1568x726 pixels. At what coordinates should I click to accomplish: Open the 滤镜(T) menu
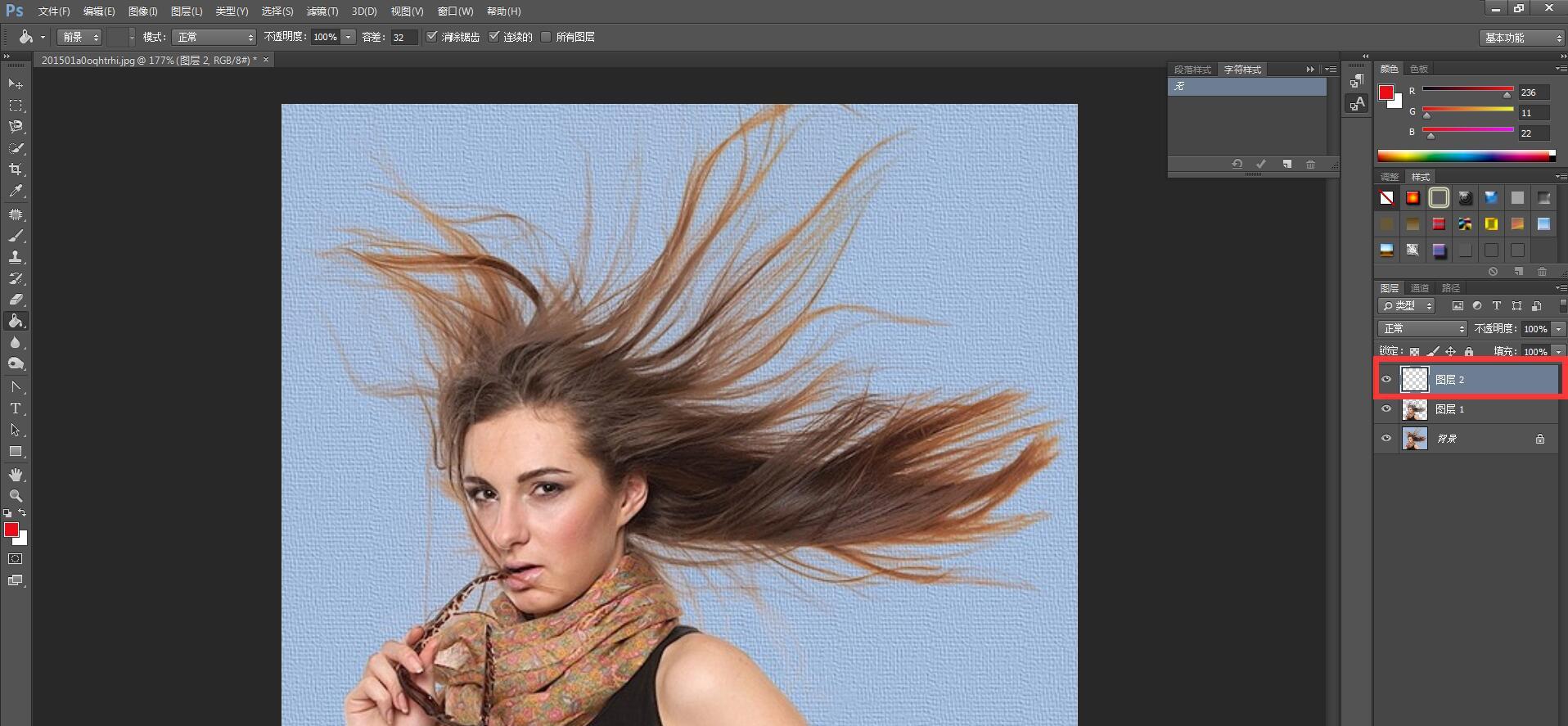(322, 11)
